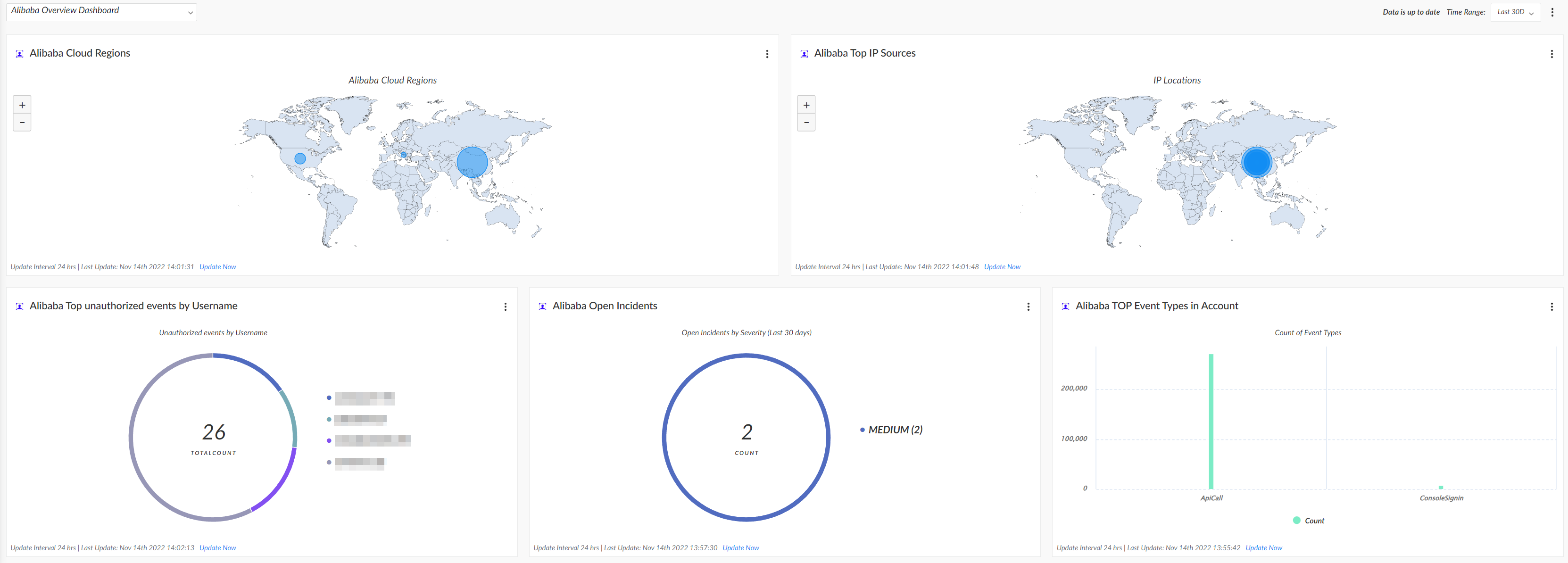Image resolution: width=1568 pixels, height=563 pixels.
Task: Click Update Now in the Top IP Sources widget
Action: point(1002,266)
